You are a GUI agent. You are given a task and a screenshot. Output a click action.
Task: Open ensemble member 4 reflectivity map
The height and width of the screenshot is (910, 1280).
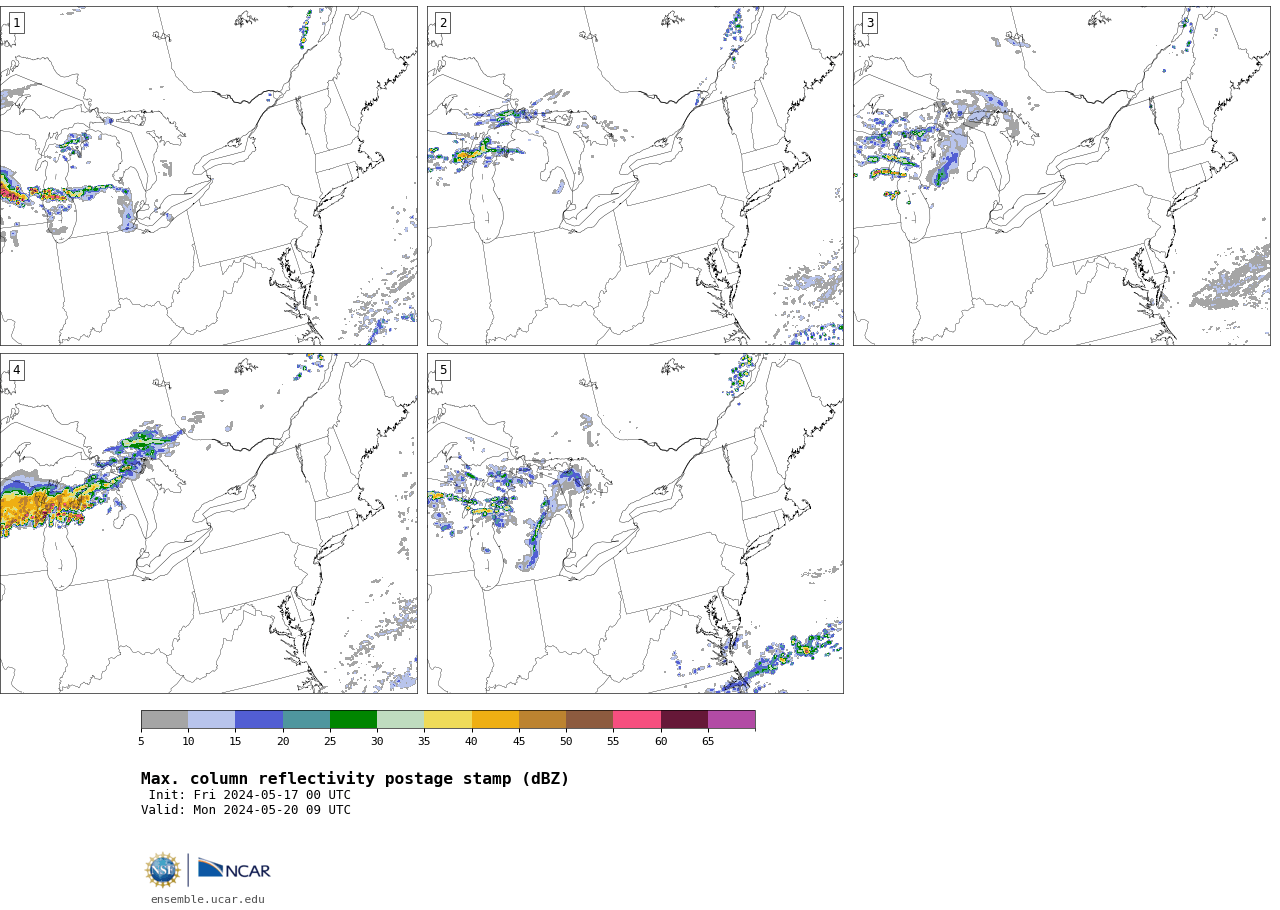(208, 523)
